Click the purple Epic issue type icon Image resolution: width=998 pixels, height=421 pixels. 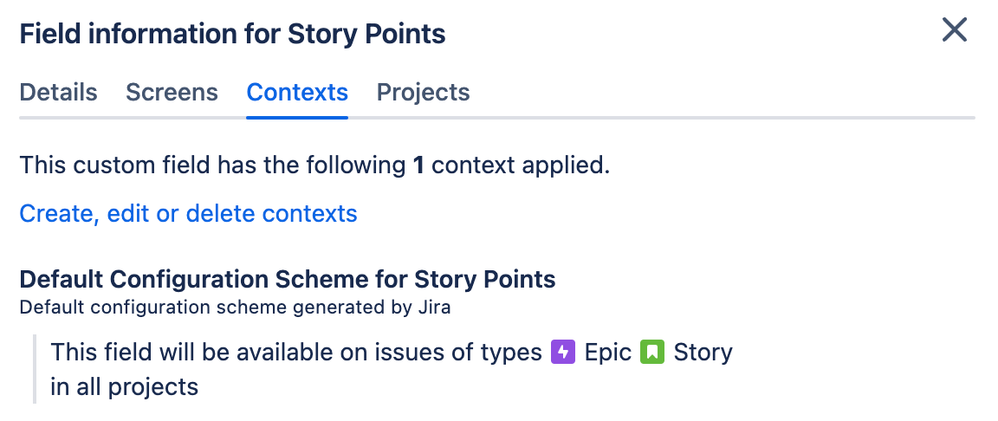click(x=563, y=353)
